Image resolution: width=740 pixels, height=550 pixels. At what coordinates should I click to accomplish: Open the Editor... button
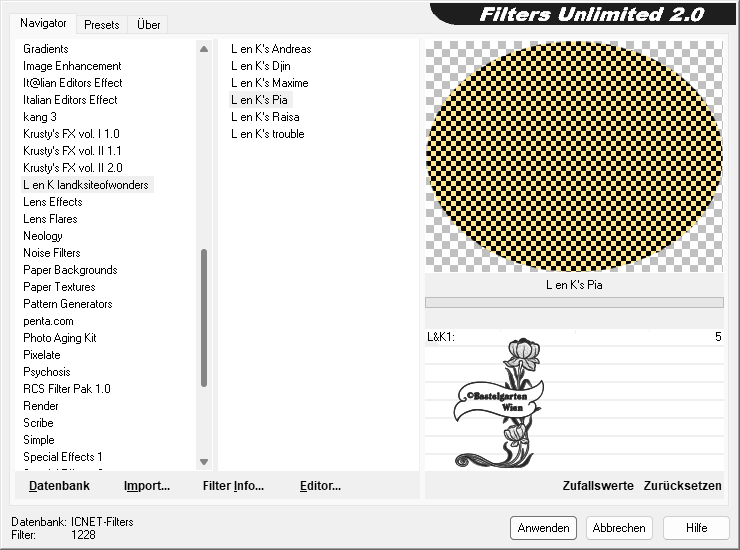click(320, 486)
